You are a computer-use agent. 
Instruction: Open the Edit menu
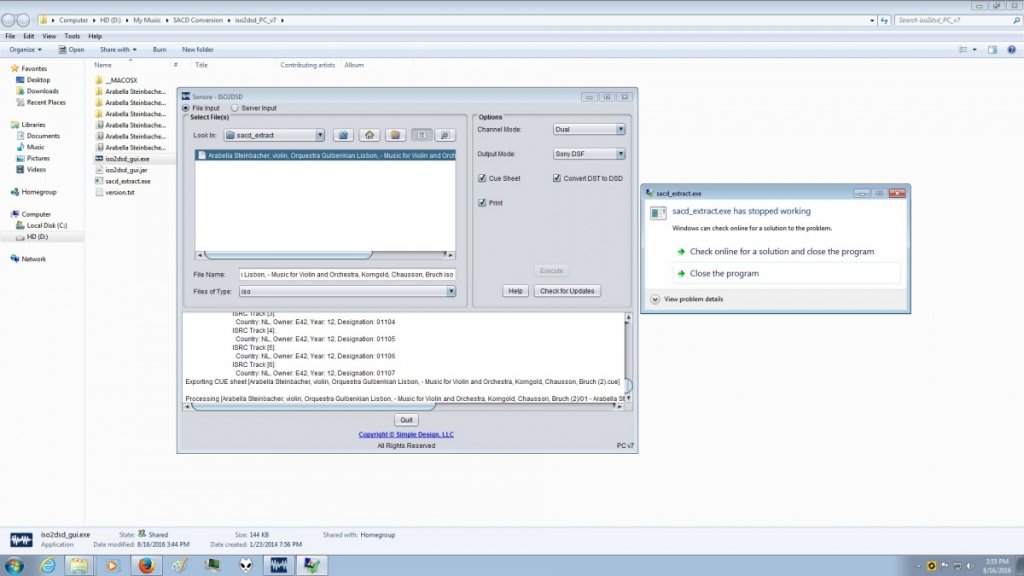click(x=29, y=37)
